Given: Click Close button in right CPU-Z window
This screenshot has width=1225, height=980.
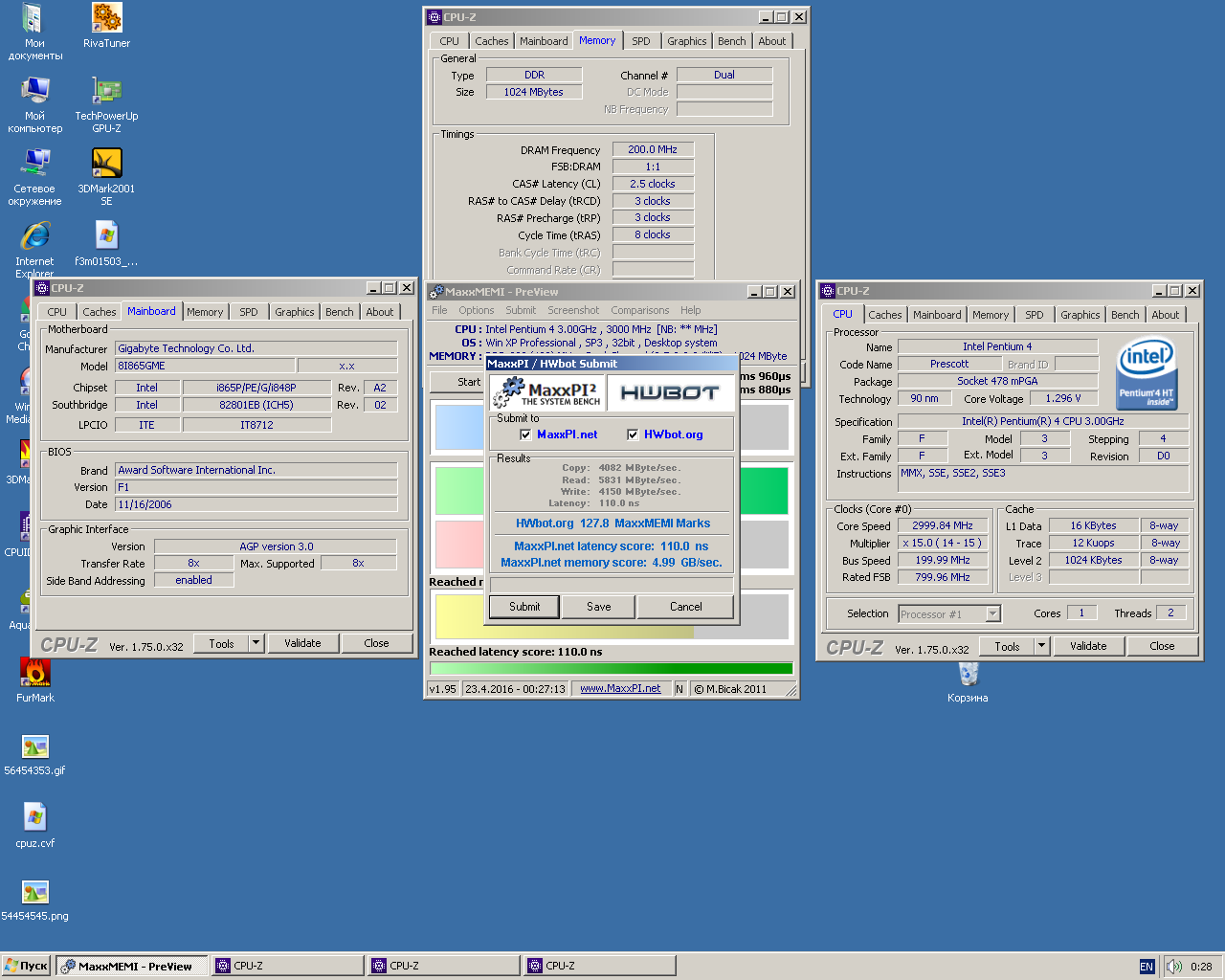Looking at the screenshot, I should [1162, 646].
